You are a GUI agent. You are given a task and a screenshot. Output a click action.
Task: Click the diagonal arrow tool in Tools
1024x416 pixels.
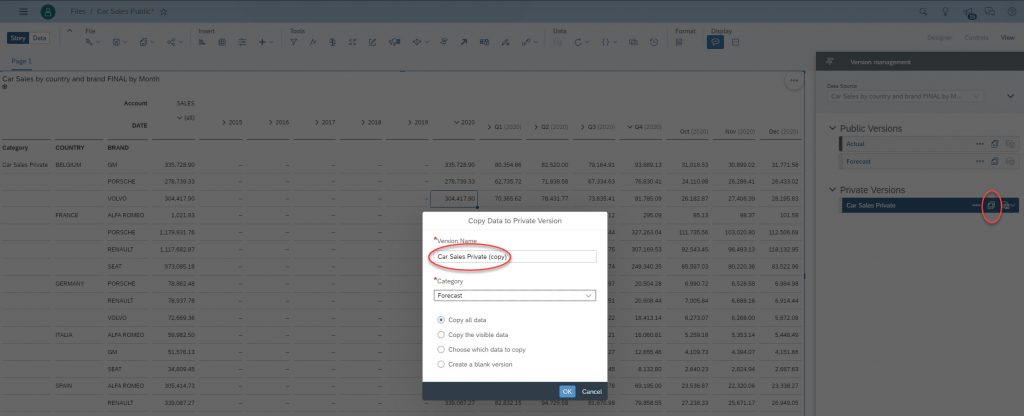464,42
